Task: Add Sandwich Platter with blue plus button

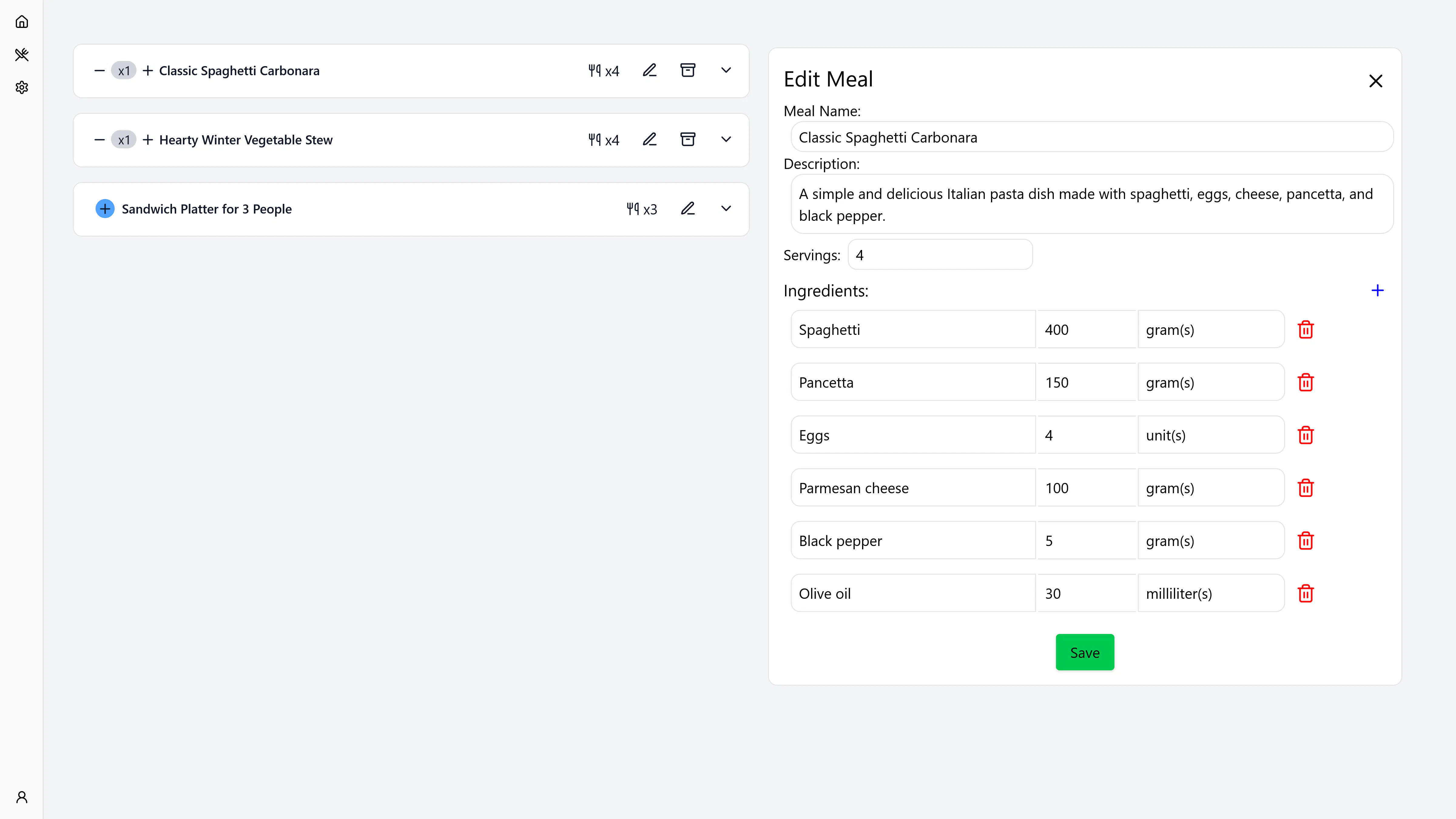Action: point(105,209)
